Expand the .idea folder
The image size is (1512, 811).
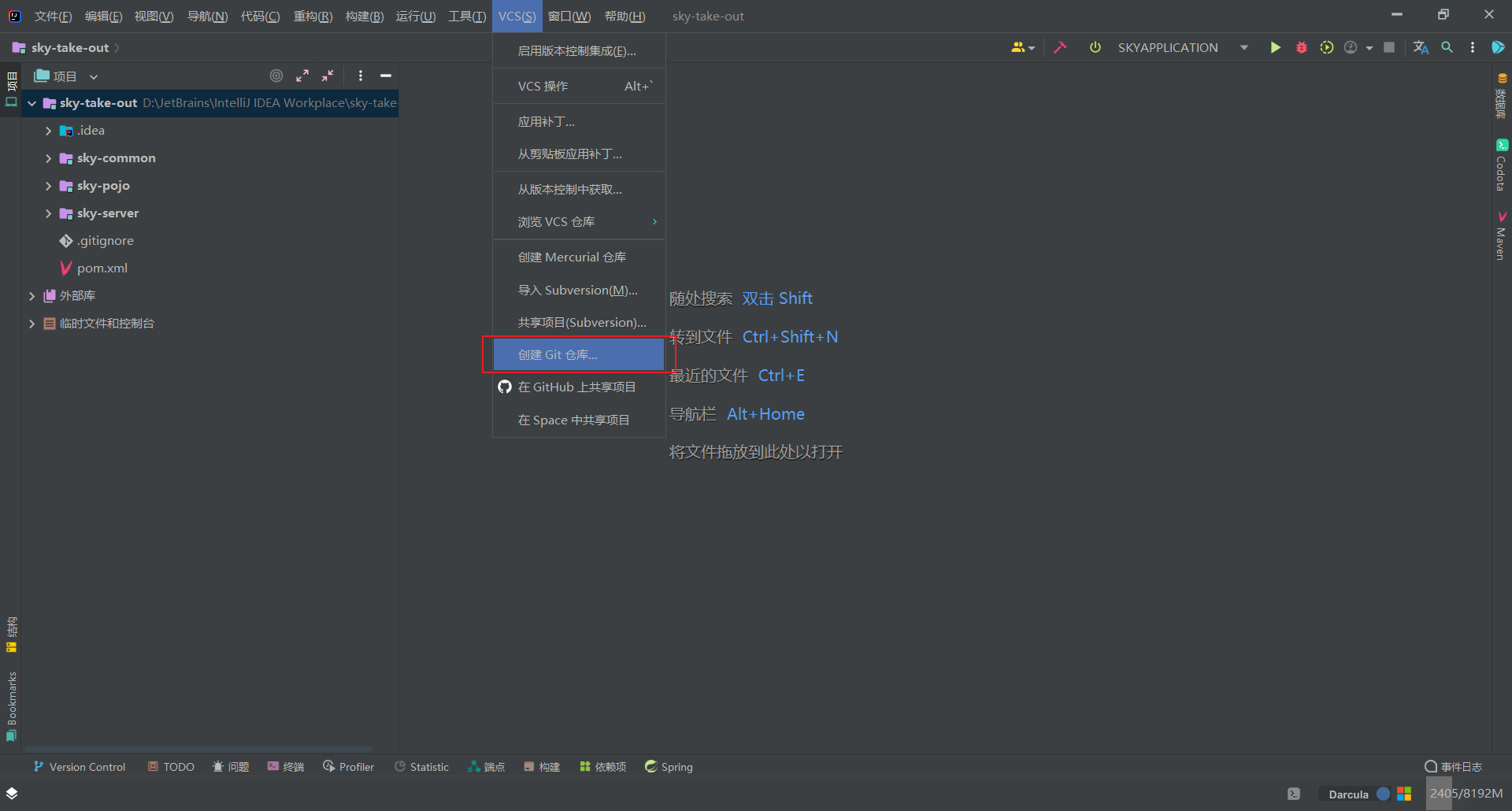(x=48, y=131)
